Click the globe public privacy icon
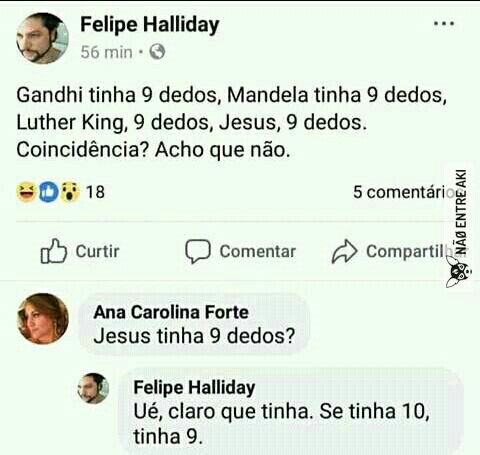The width and height of the screenshot is (480, 455). (x=157, y=52)
